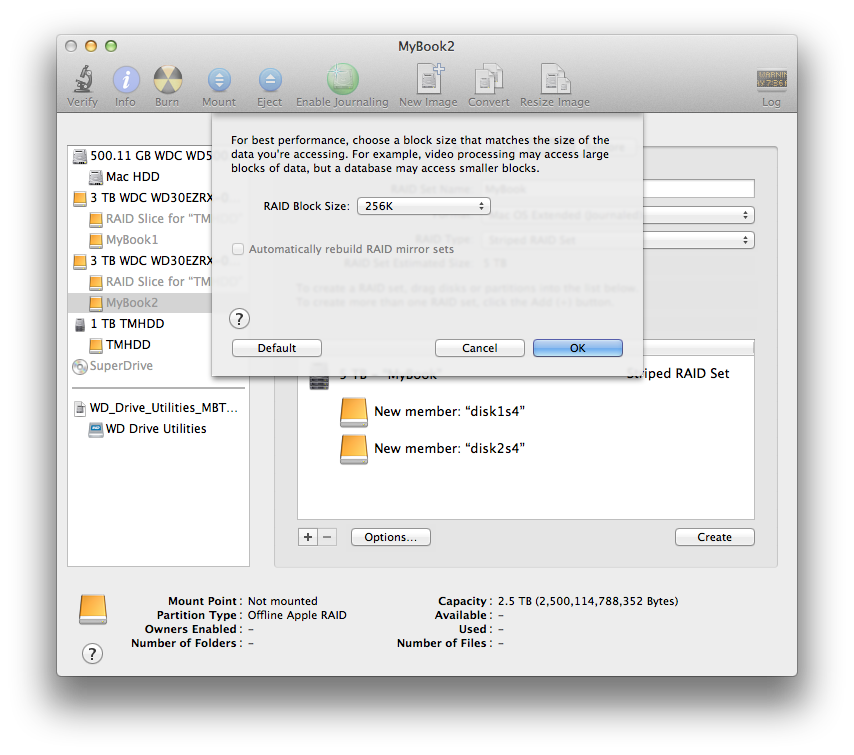The image size is (854, 755).
Task: Click the Burn toolbar icon
Action: [167, 80]
